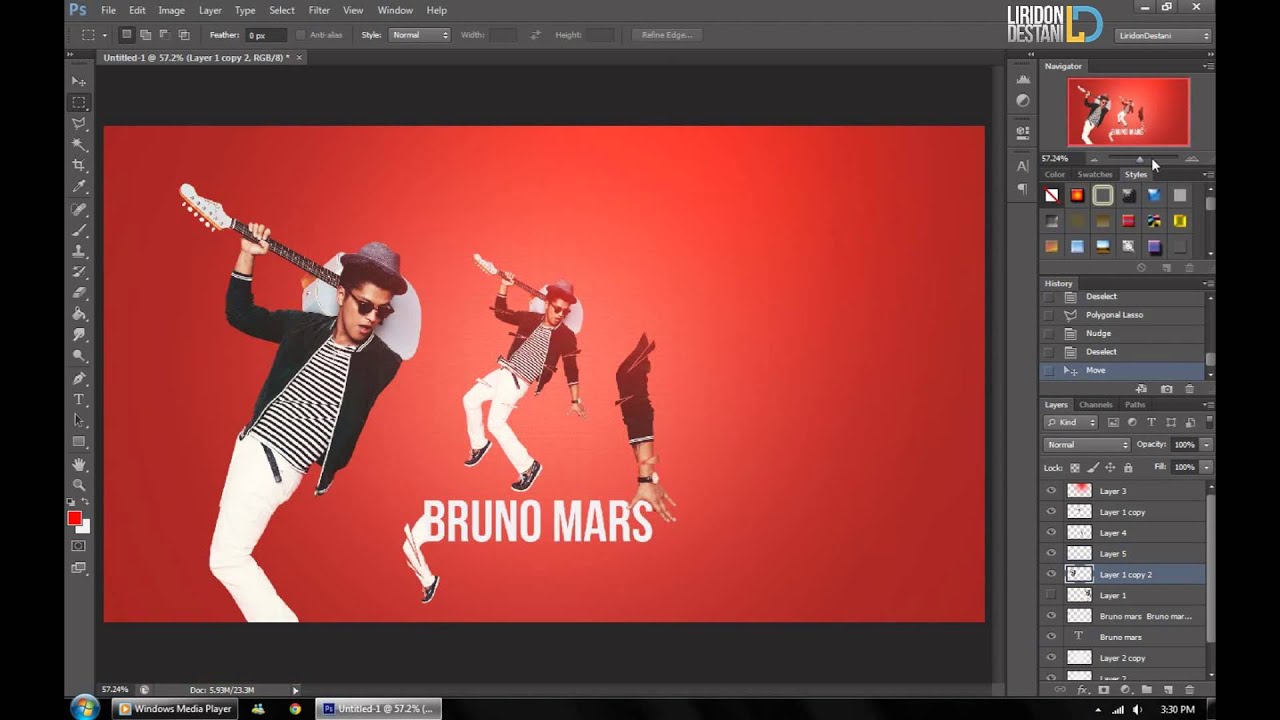Screen dimensions: 1280x720
Task: Switch to the Swatches tab
Action: point(1095,174)
